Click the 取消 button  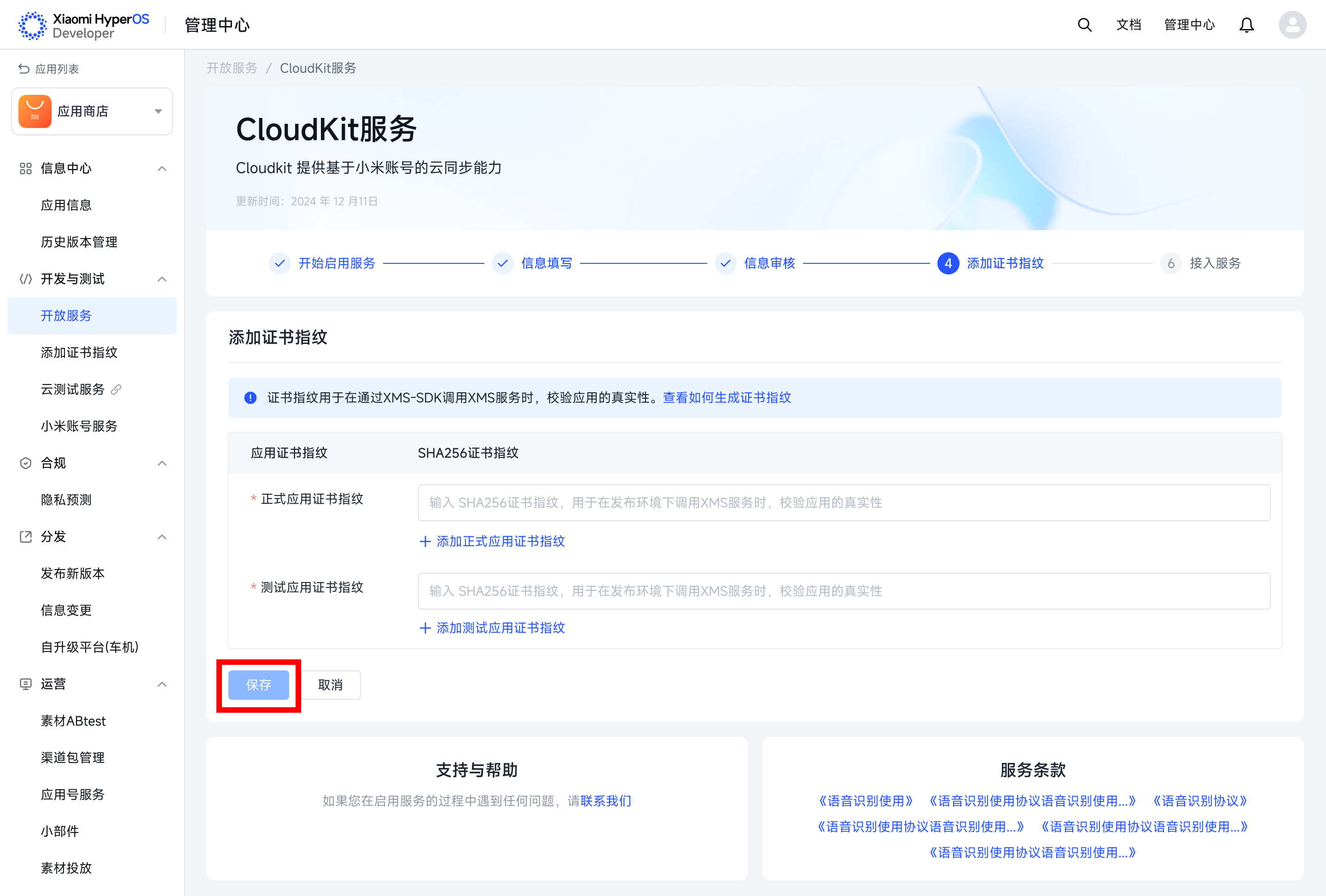(x=331, y=685)
